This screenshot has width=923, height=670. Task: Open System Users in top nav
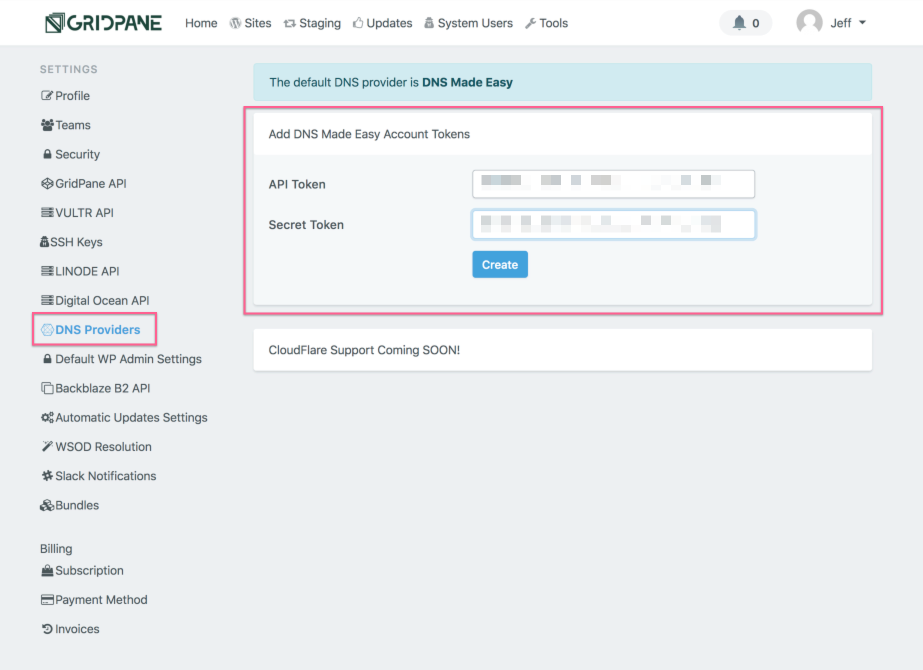tap(475, 23)
